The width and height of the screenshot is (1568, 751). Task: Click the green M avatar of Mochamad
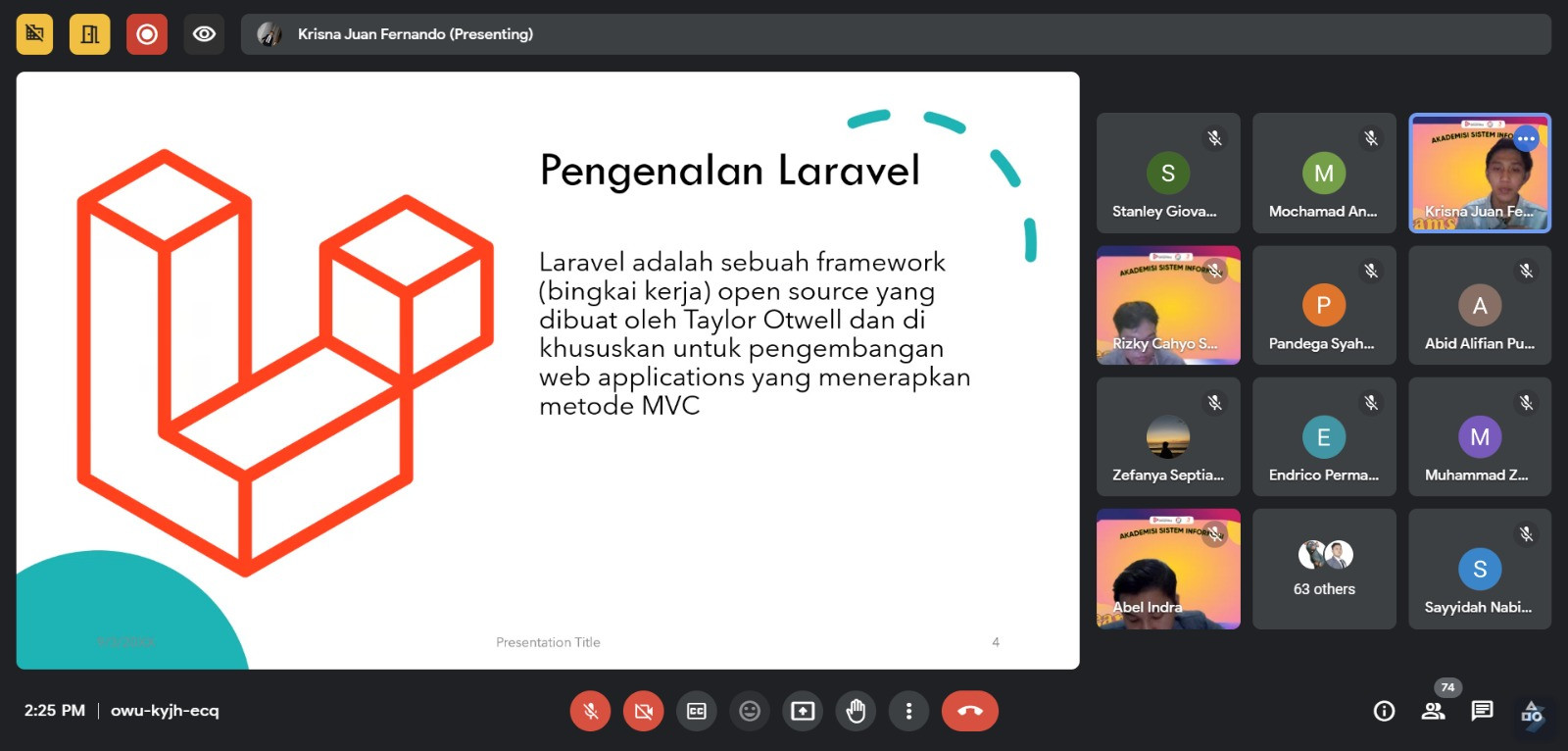pos(1324,174)
